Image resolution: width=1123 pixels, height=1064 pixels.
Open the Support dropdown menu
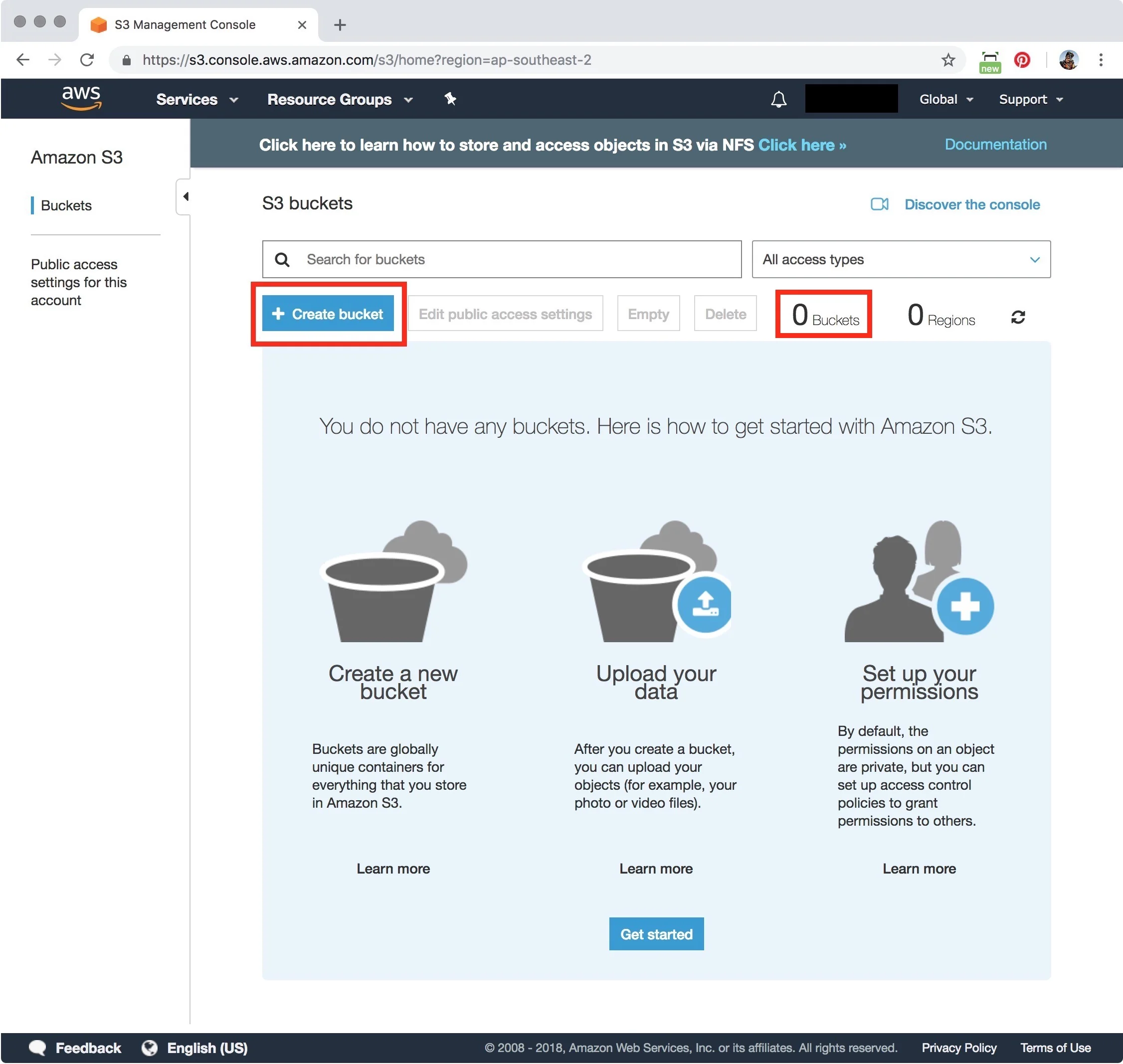click(x=1031, y=99)
